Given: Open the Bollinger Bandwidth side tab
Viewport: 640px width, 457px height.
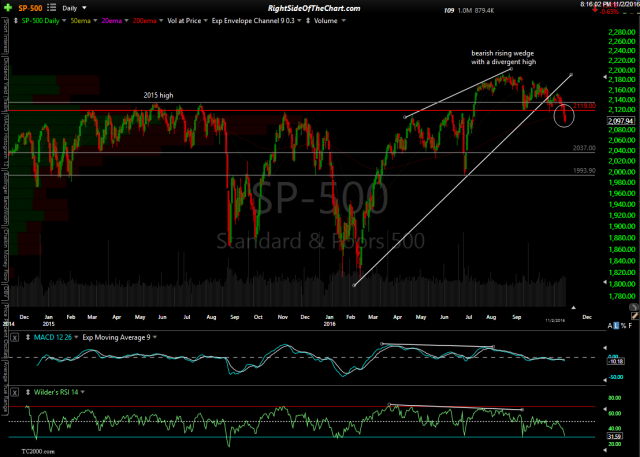Looking at the screenshot, I should tap(5, 197).
